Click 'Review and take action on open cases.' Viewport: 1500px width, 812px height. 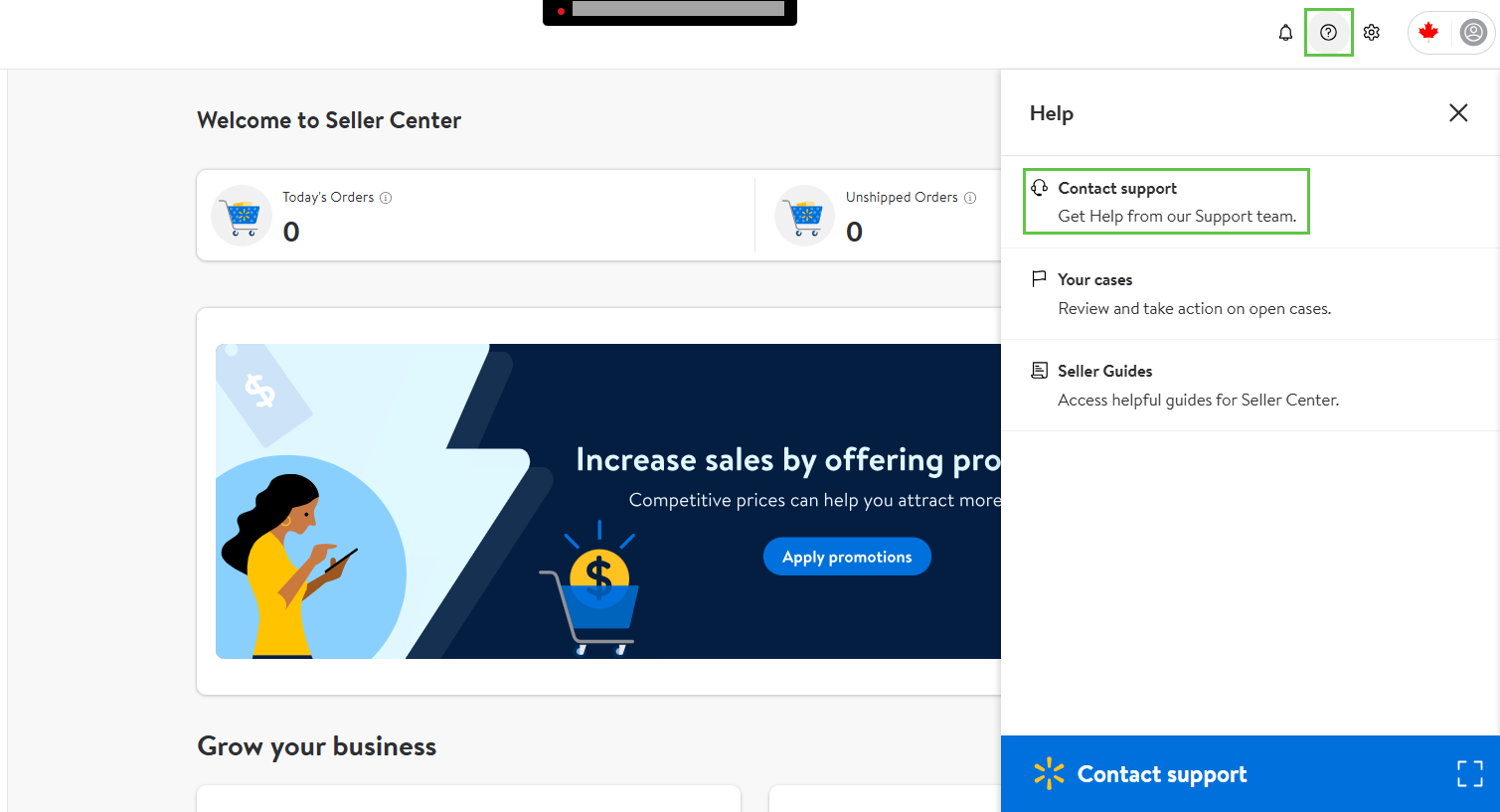[x=1195, y=309]
